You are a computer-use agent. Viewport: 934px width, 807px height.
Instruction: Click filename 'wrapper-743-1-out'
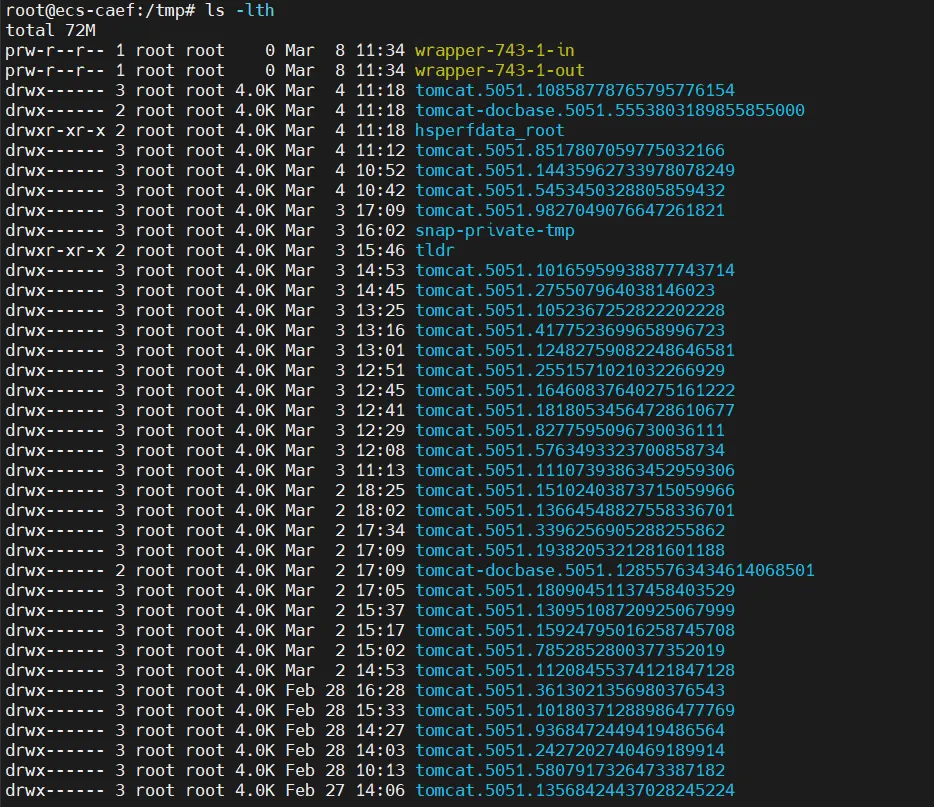point(500,70)
